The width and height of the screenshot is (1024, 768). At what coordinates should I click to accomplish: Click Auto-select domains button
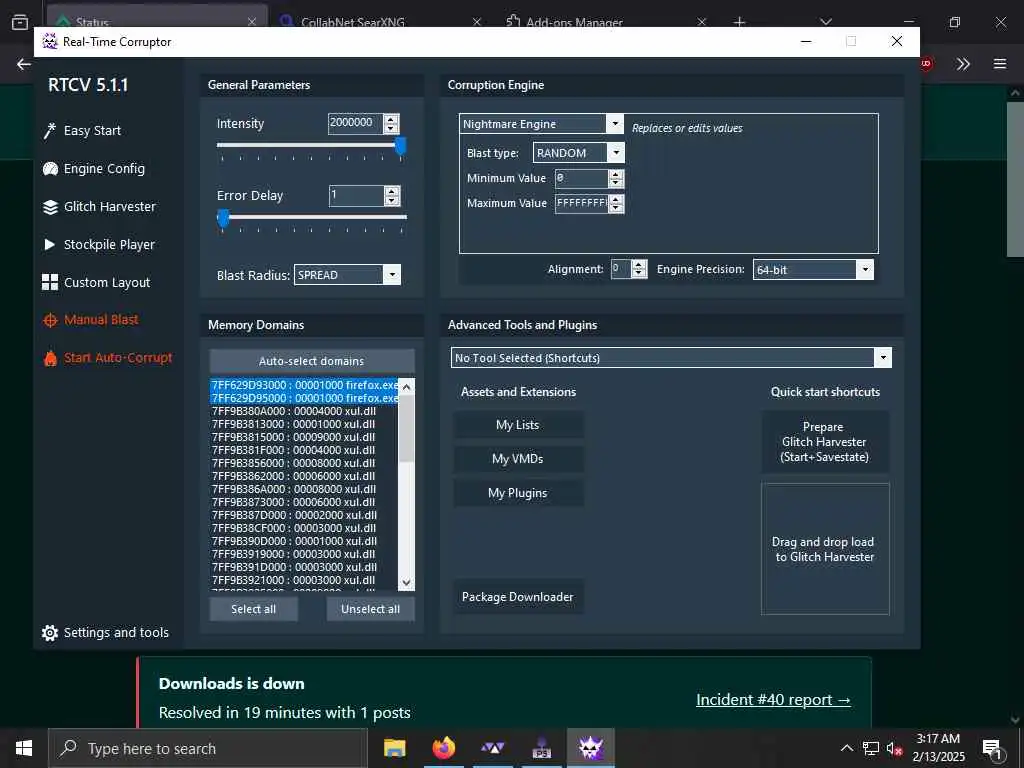[312, 360]
